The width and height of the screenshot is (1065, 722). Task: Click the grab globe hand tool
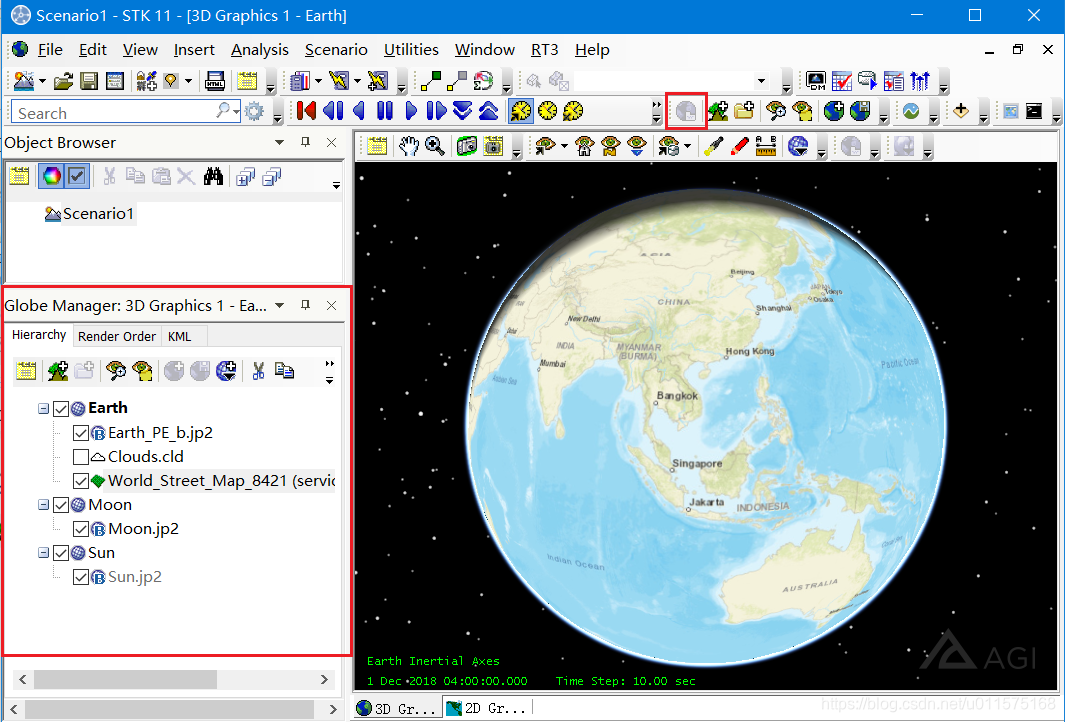click(x=408, y=145)
